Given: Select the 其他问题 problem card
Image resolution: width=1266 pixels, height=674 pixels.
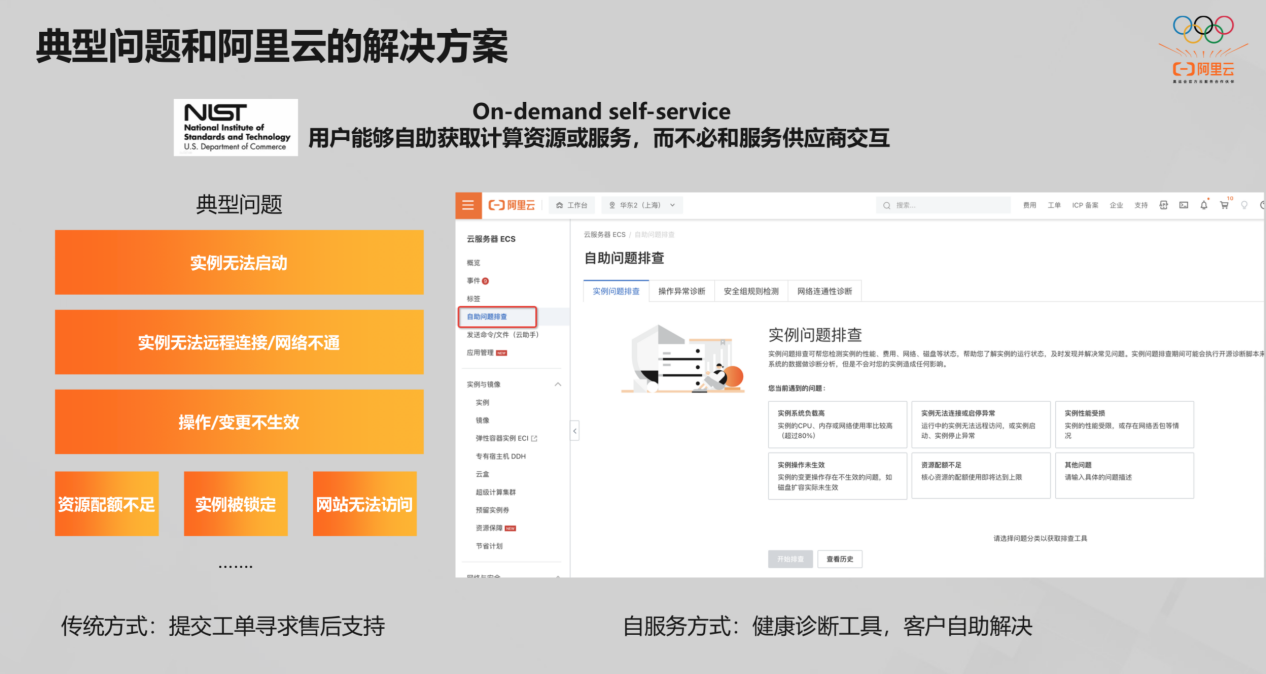Looking at the screenshot, I should [1124, 476].
